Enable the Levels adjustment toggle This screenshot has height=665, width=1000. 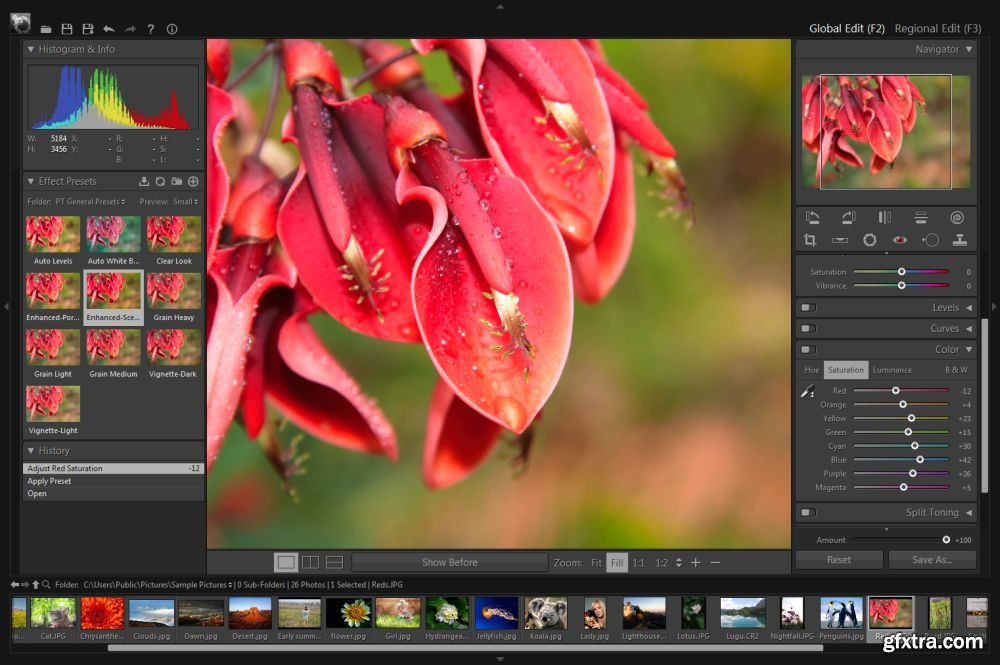[808, 308]
